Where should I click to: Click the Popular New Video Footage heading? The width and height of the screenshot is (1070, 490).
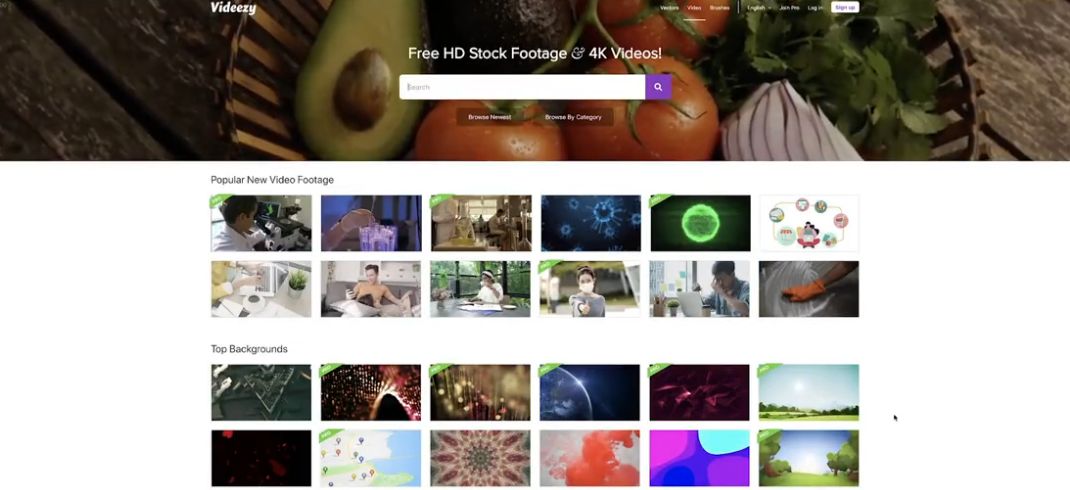[272, 180]
